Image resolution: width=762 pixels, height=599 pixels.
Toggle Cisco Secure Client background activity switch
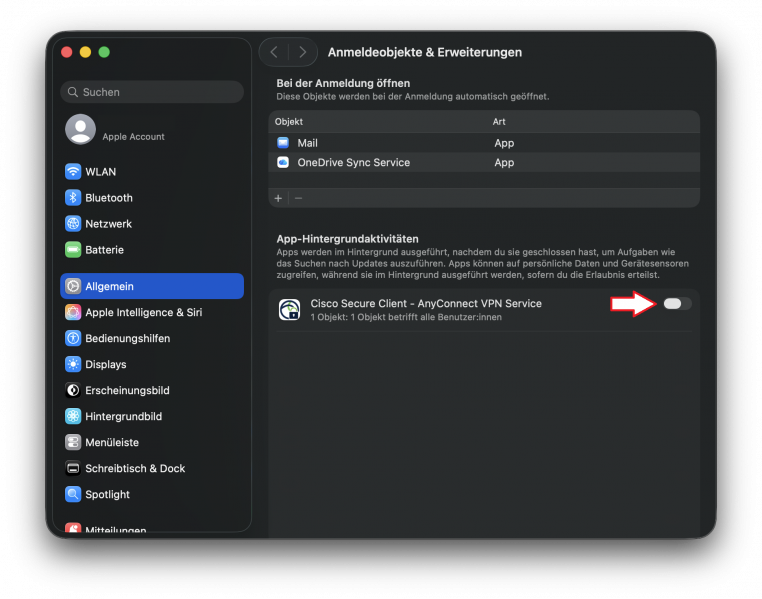[677, 304]
